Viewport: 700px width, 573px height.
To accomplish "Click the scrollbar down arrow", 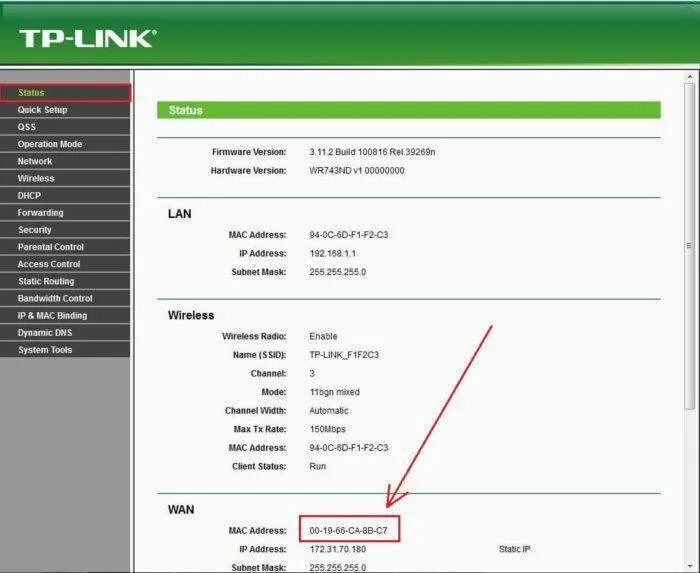I will 690,567.
